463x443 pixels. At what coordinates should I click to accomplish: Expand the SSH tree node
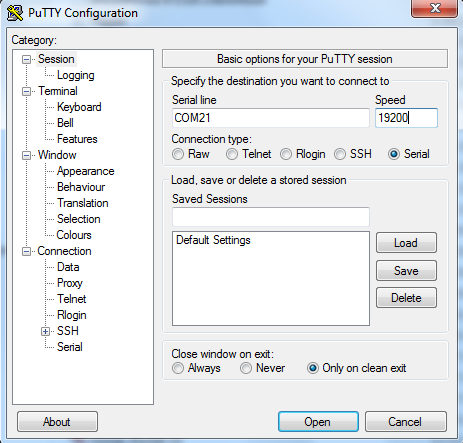coord(45,332)
